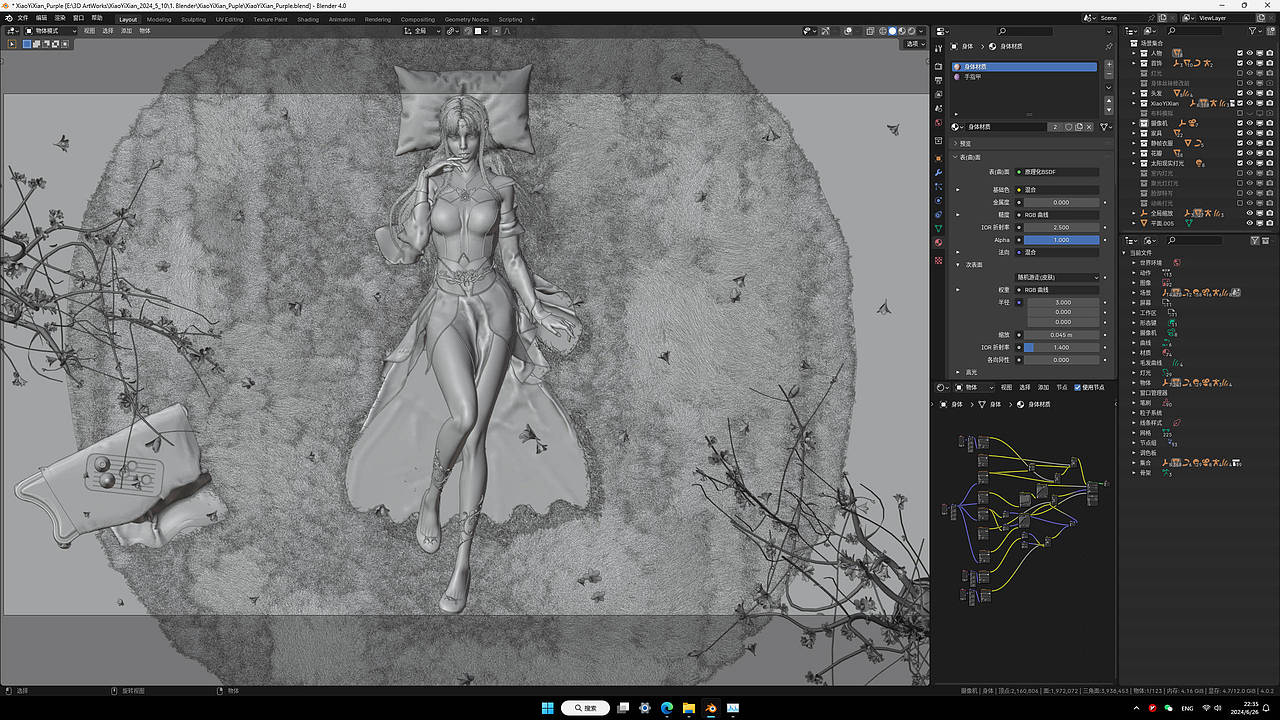This screenshot has width=1280, height=720.
Task: Toggle fake user shield for 身体材质
Action: pyautogui.click(x=1068, y=127)
